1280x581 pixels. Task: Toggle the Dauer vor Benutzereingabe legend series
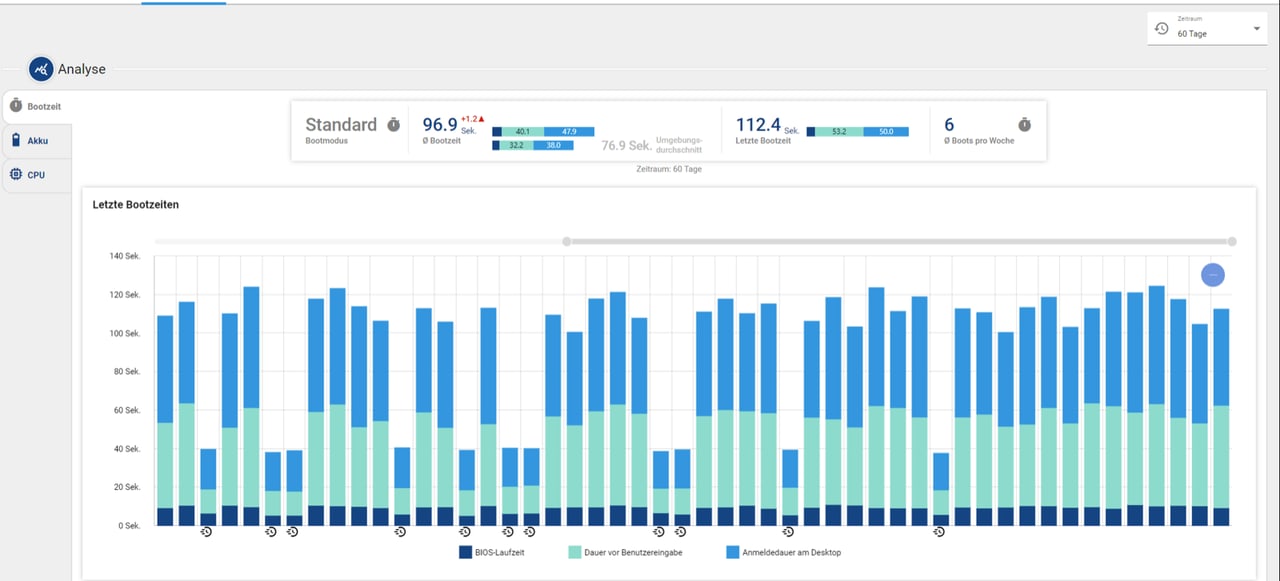pos(626,552)
